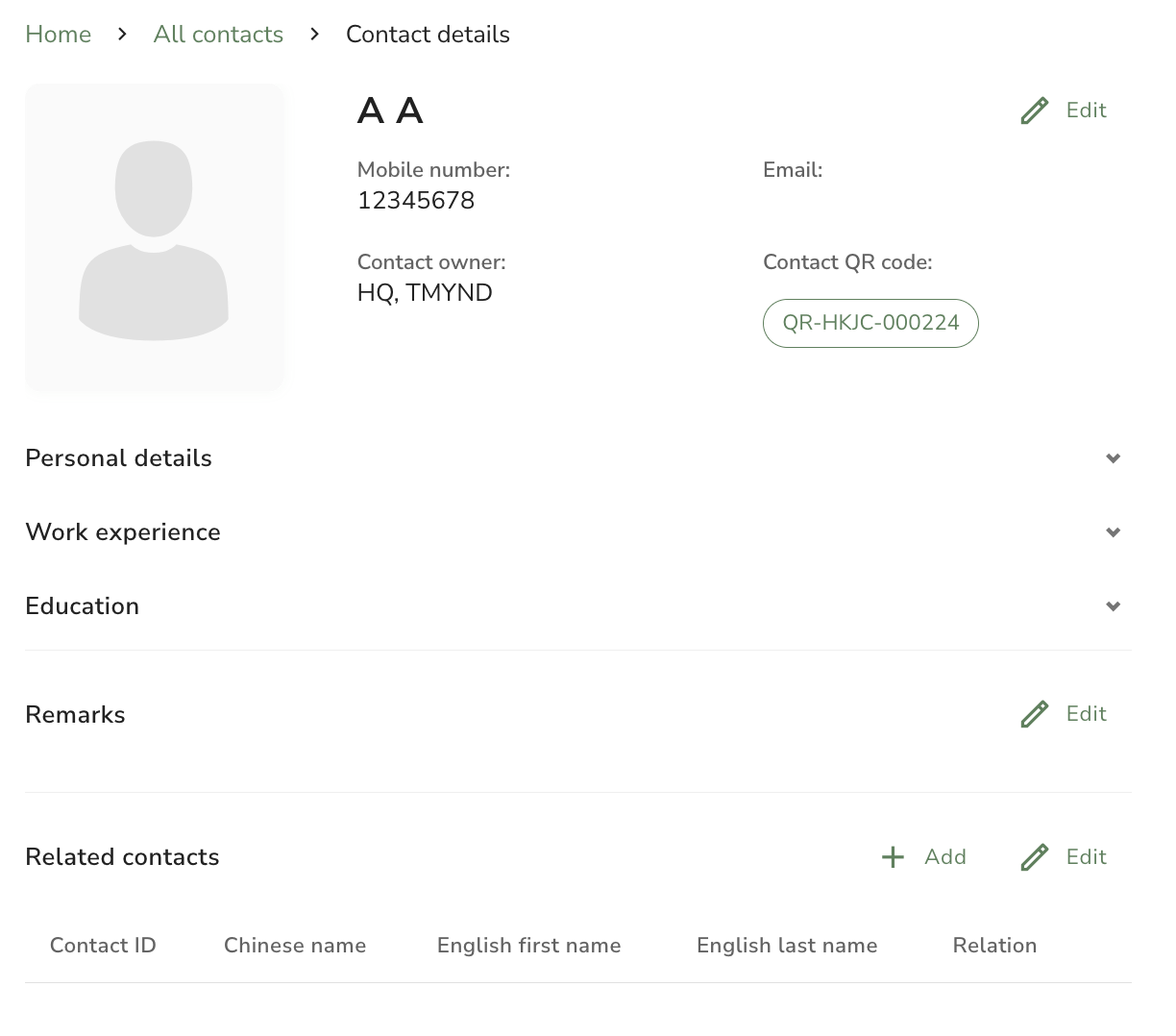Click the Mobile number: label
The width and height of the screenshot is (1176, 1036).
tap(433, 170)
